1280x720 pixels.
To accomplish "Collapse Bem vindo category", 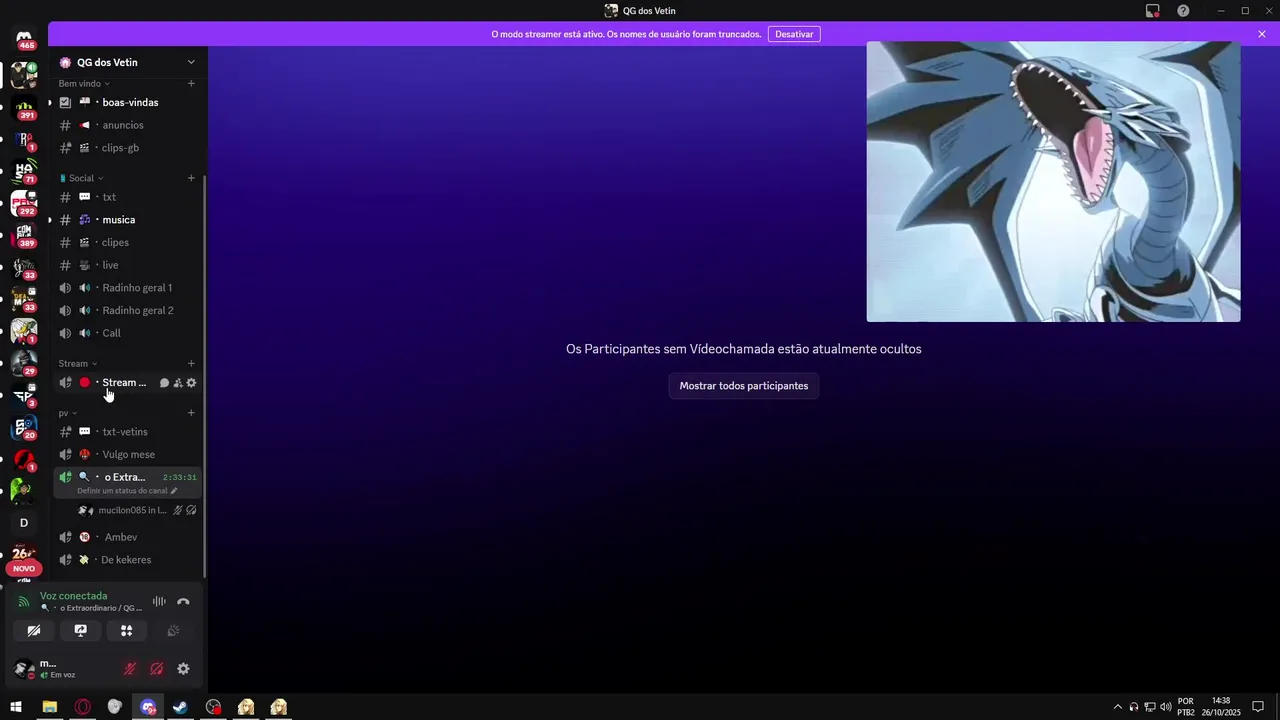I will click(84, 84).
